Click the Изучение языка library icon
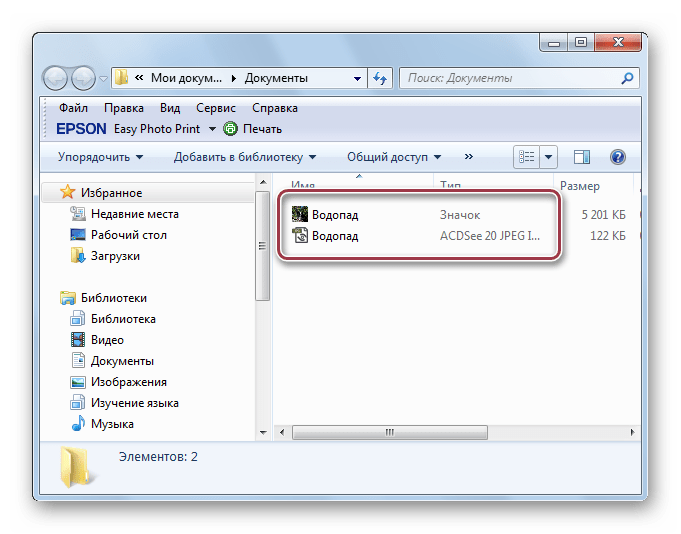Viewport: 681px width, 534px height. pos(78,402)
